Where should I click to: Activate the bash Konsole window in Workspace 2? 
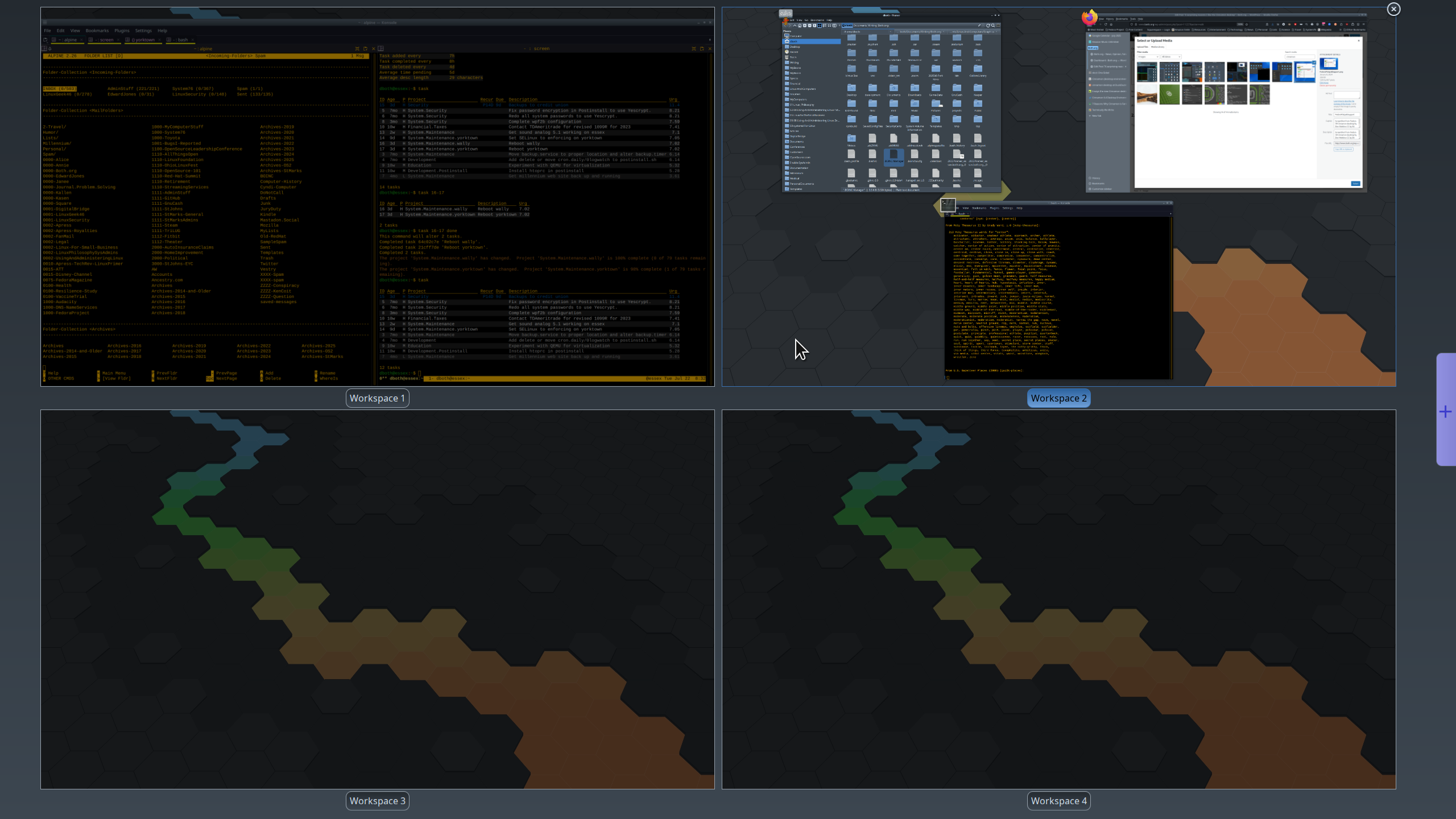[x=1058, y=290]
